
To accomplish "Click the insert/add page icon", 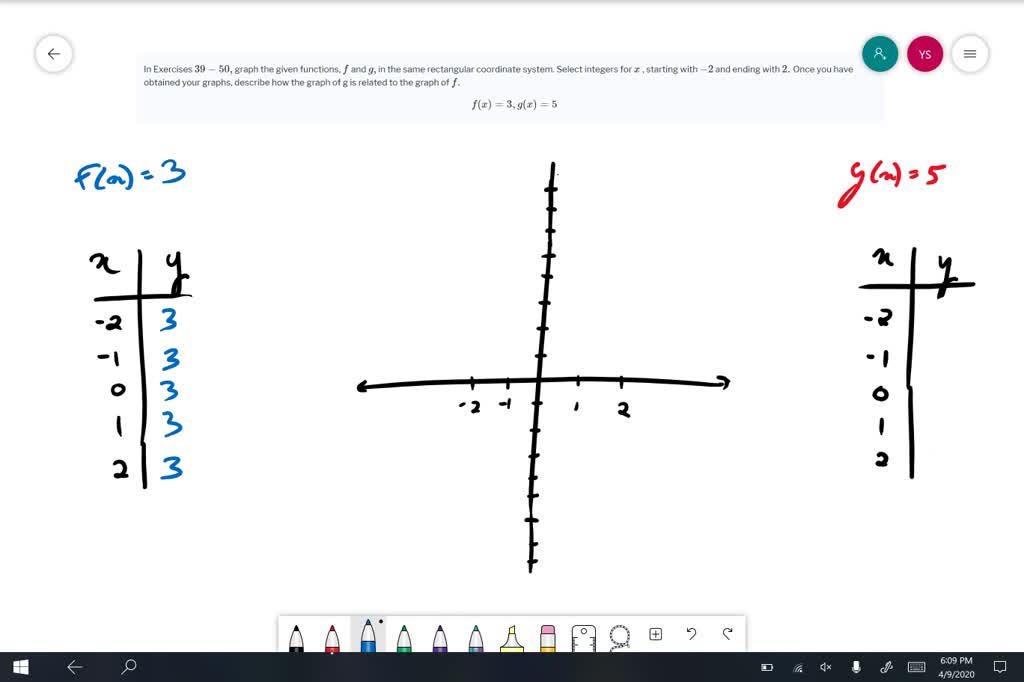I will click(x=655, y=634).
